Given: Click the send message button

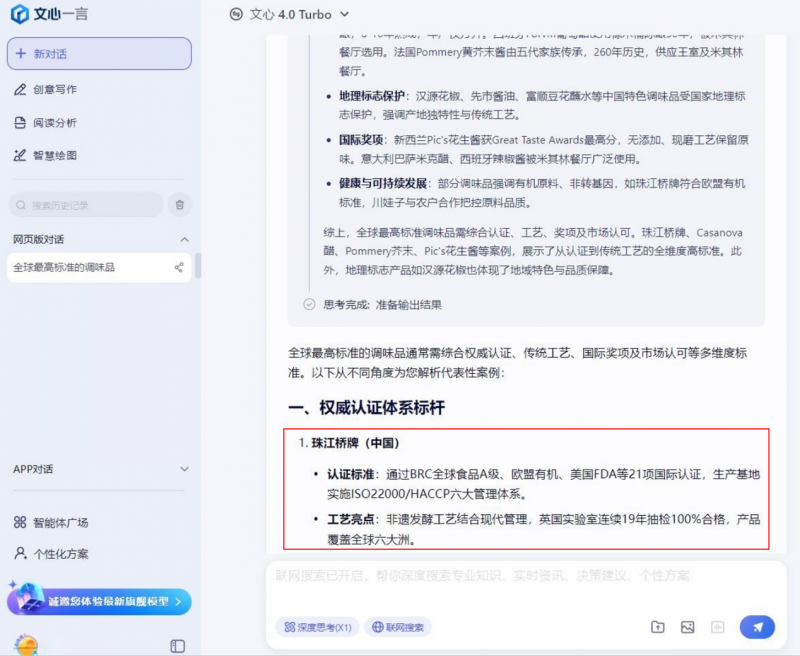Looking at the screenshot, I should click(757, 627).
